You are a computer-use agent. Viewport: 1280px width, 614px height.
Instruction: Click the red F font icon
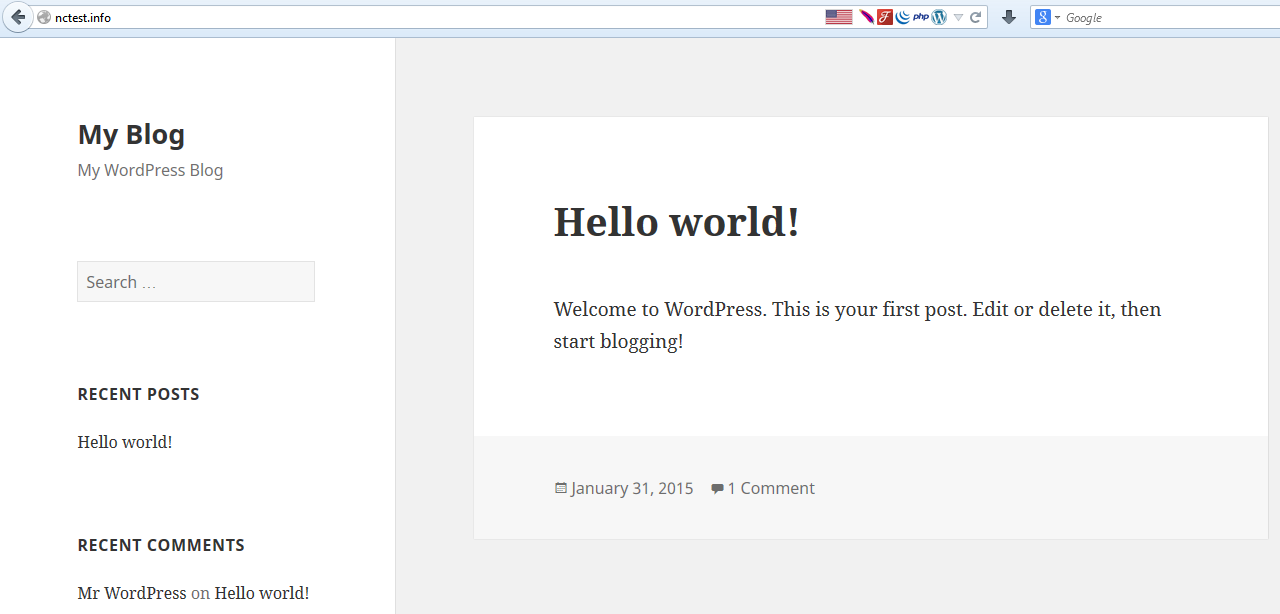tap(884, 17)
